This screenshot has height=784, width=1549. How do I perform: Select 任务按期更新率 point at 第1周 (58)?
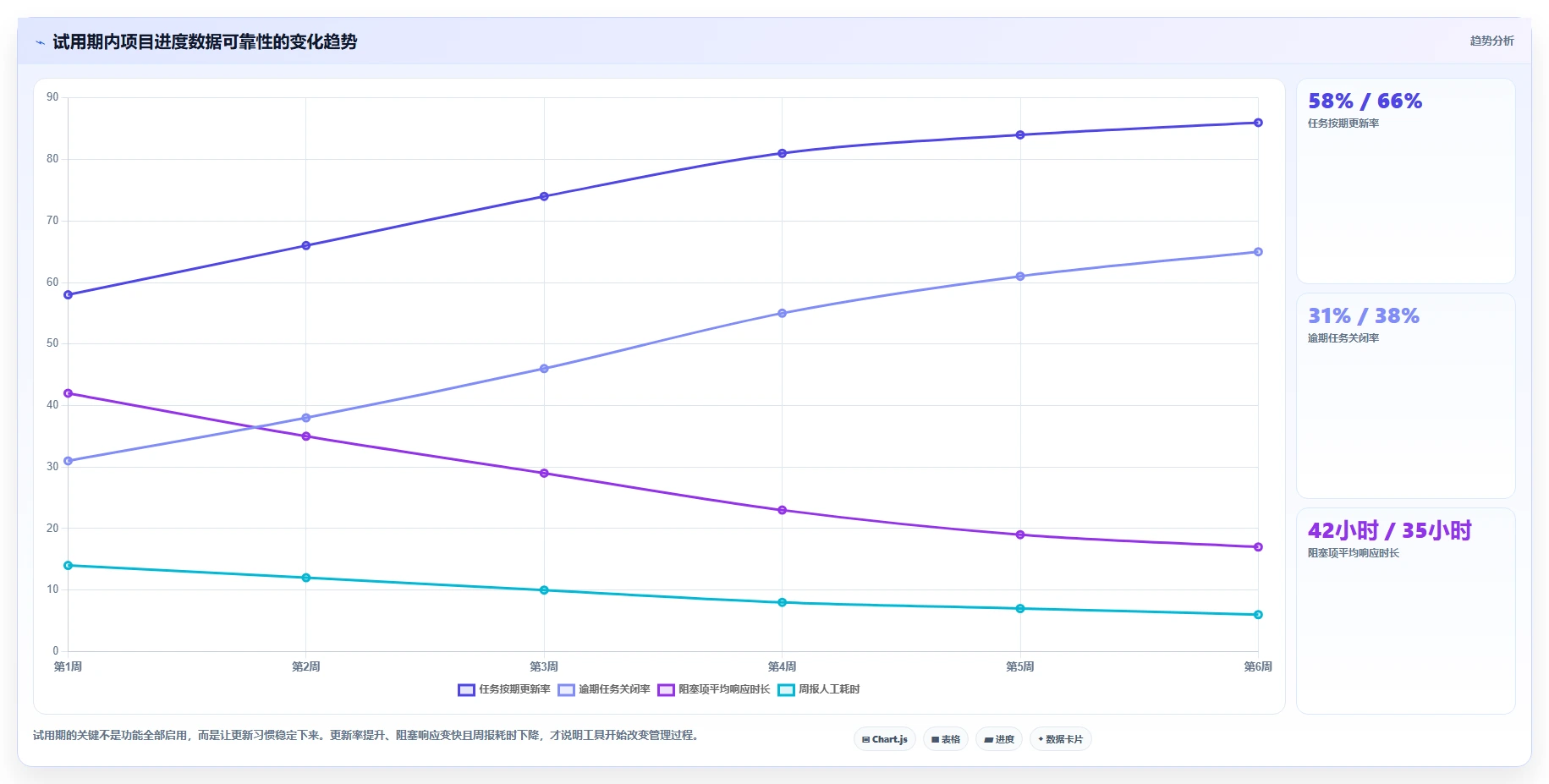(69, 295)
